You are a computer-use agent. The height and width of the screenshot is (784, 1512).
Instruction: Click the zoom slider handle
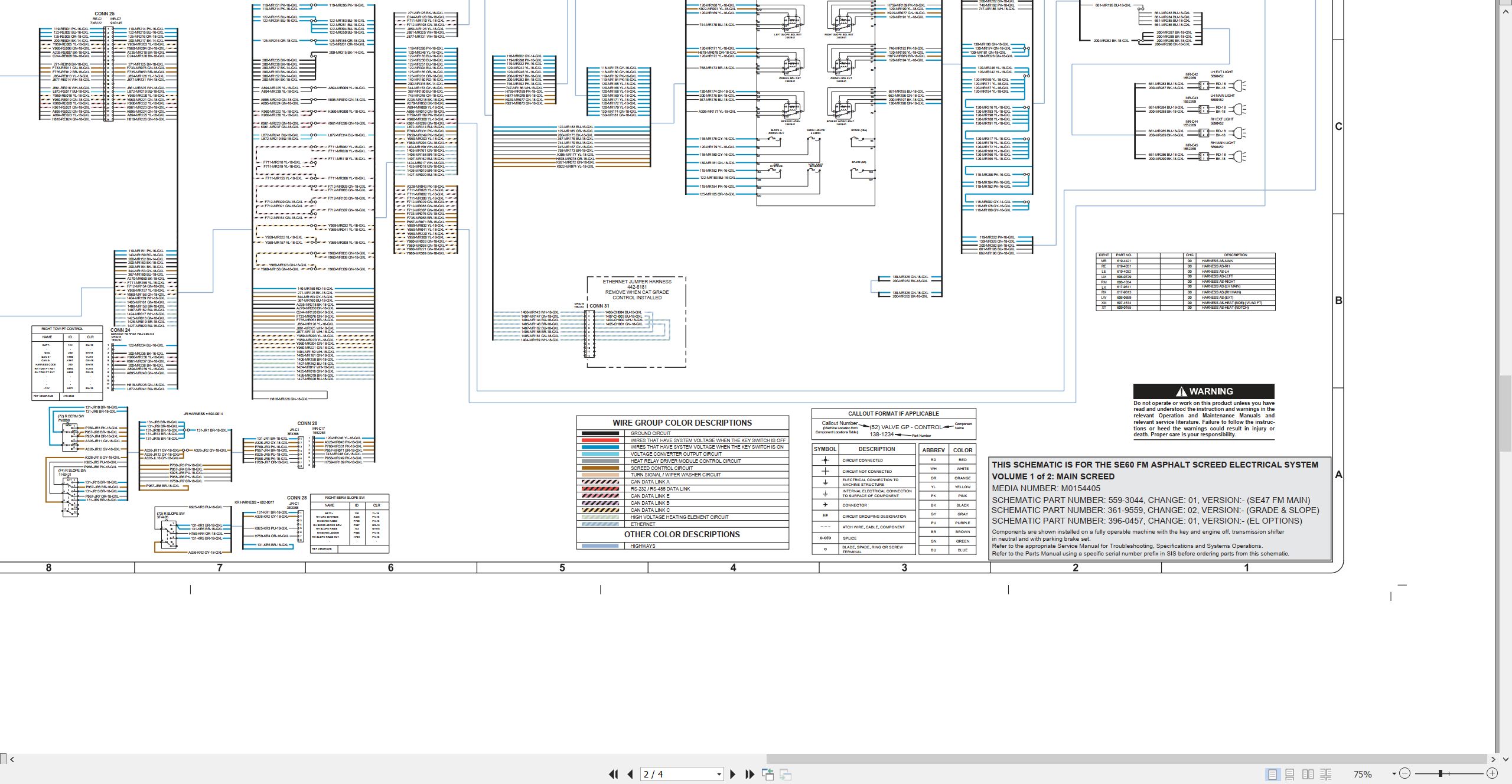(x=1441, y=773)
